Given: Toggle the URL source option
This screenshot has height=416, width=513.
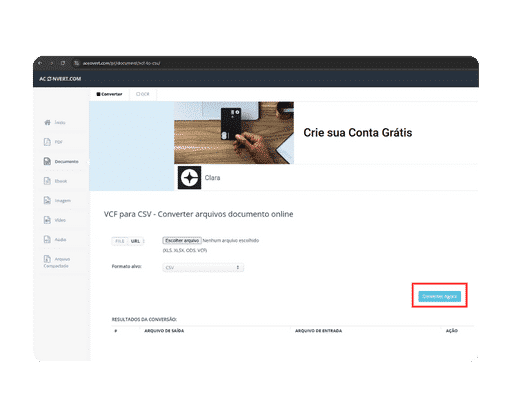Looking at the screenshot, I should coord(135,241).
